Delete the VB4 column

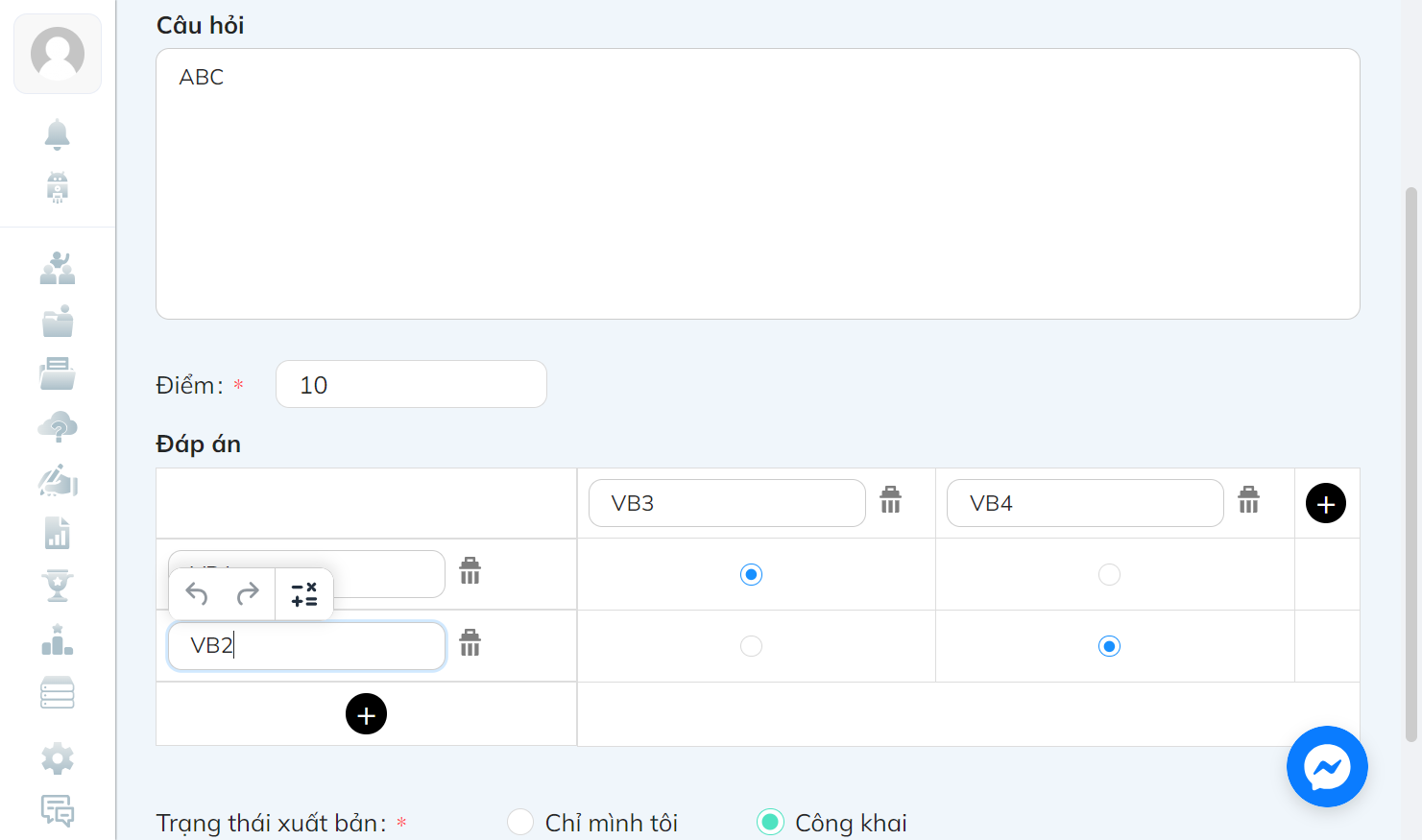click(1249, 499)
